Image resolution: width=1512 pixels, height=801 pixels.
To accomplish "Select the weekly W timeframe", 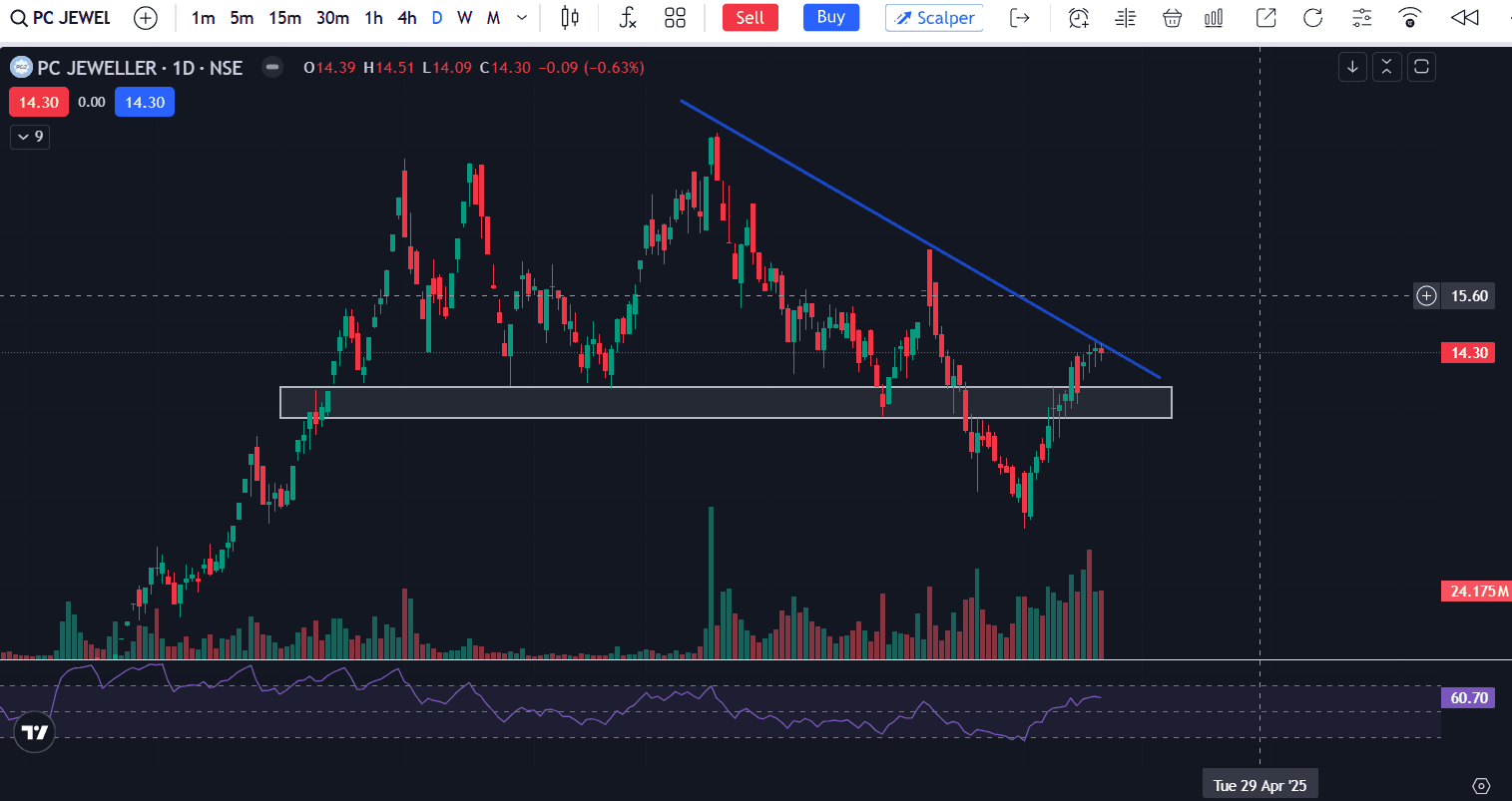I will coord(465,18).
